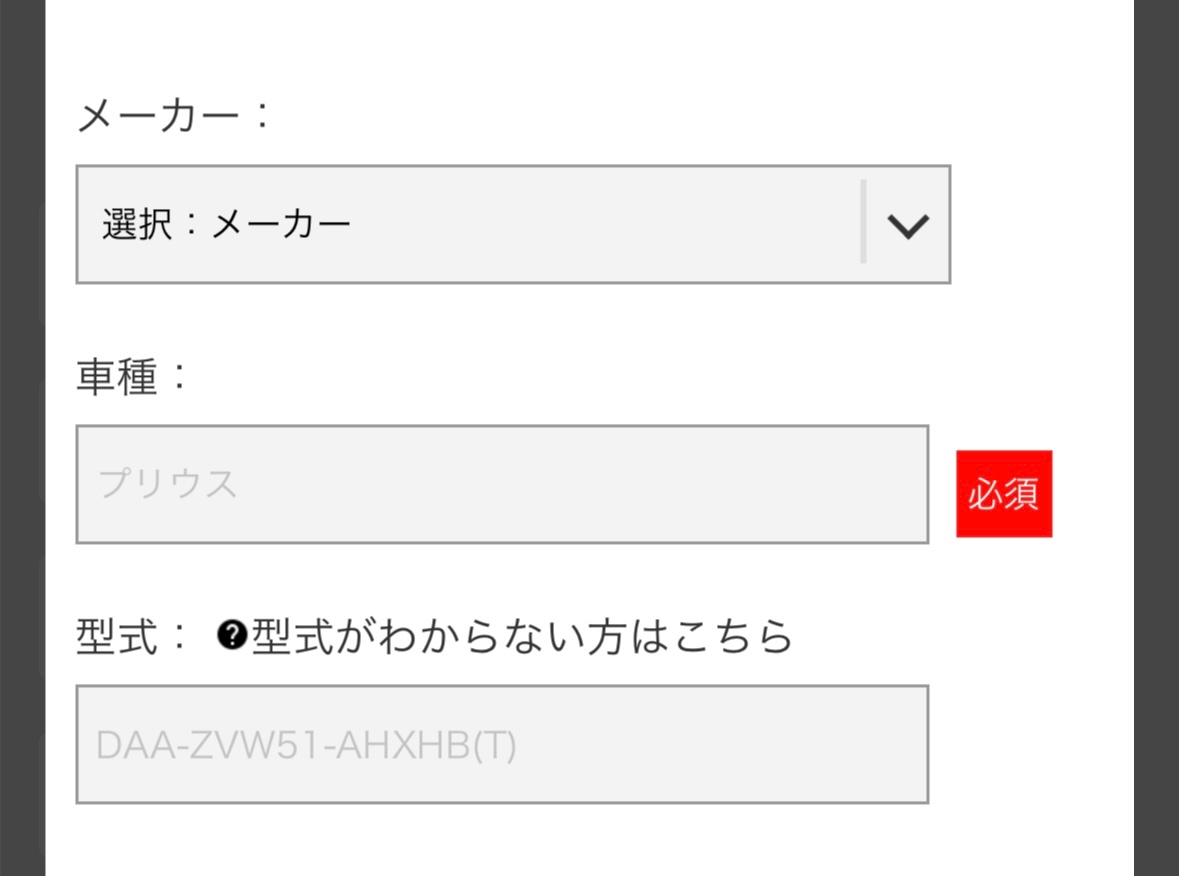This screenshot has height=876, width=1179.
Task: Click the dark backdrop on the right side
Action: 1156,438
